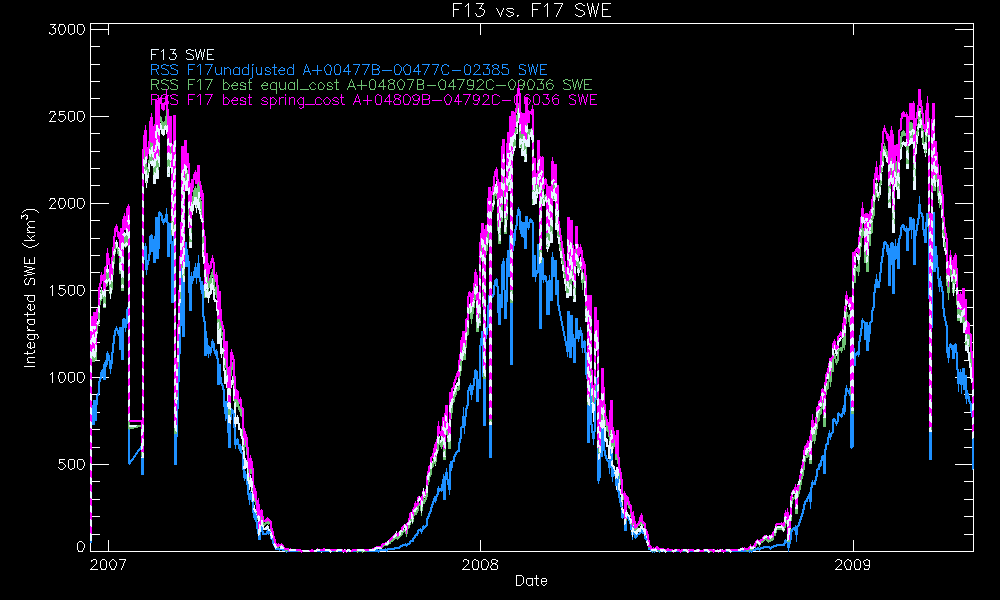Select the 2007 tick on the date axis
This screenshot has height=600, width=1000.
[x=107, y=565]
